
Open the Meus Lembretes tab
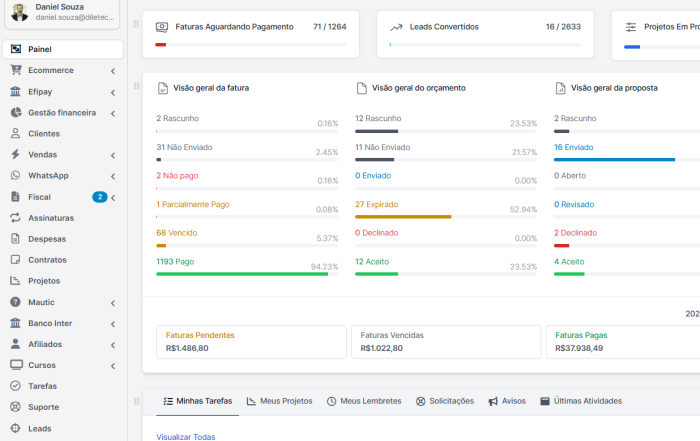(x=364, y=401)
